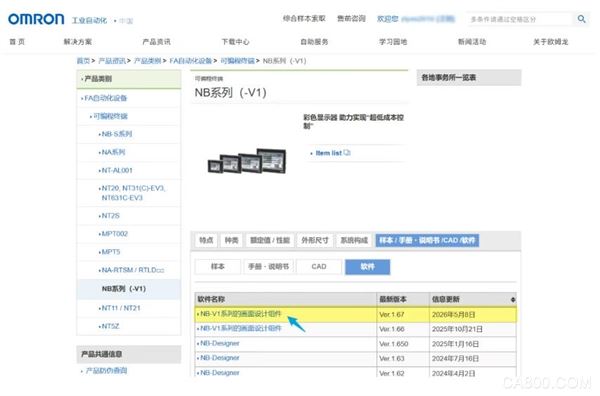
Task: Open MPT5 in the sidebar
Action: [111, 252]
